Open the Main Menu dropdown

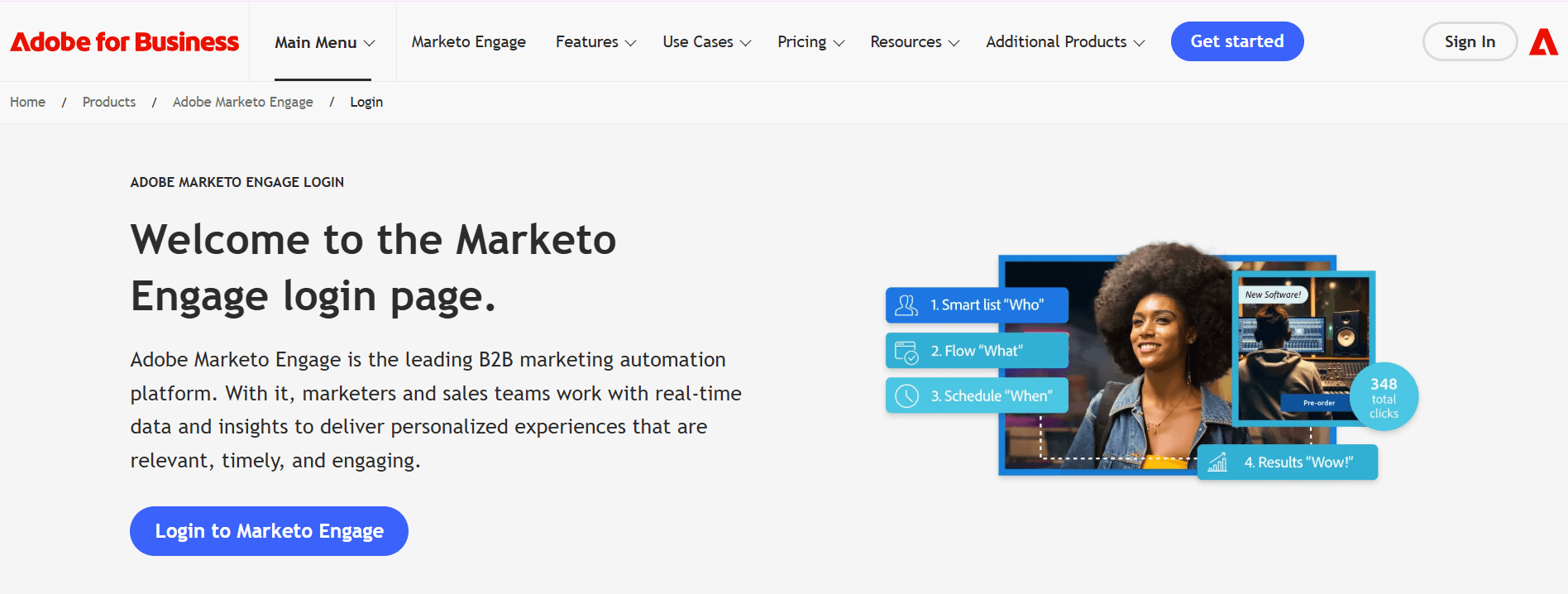(x=324, y=42)
